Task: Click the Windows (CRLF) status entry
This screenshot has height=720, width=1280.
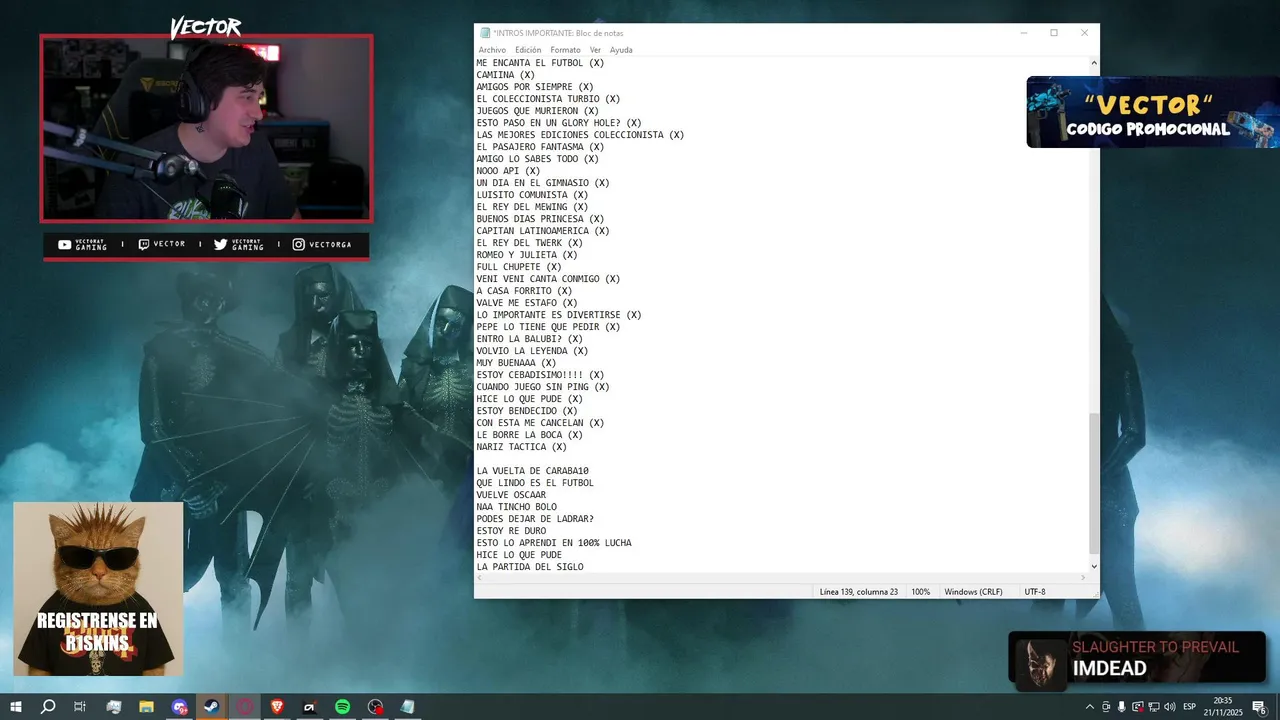Action: 973,592
